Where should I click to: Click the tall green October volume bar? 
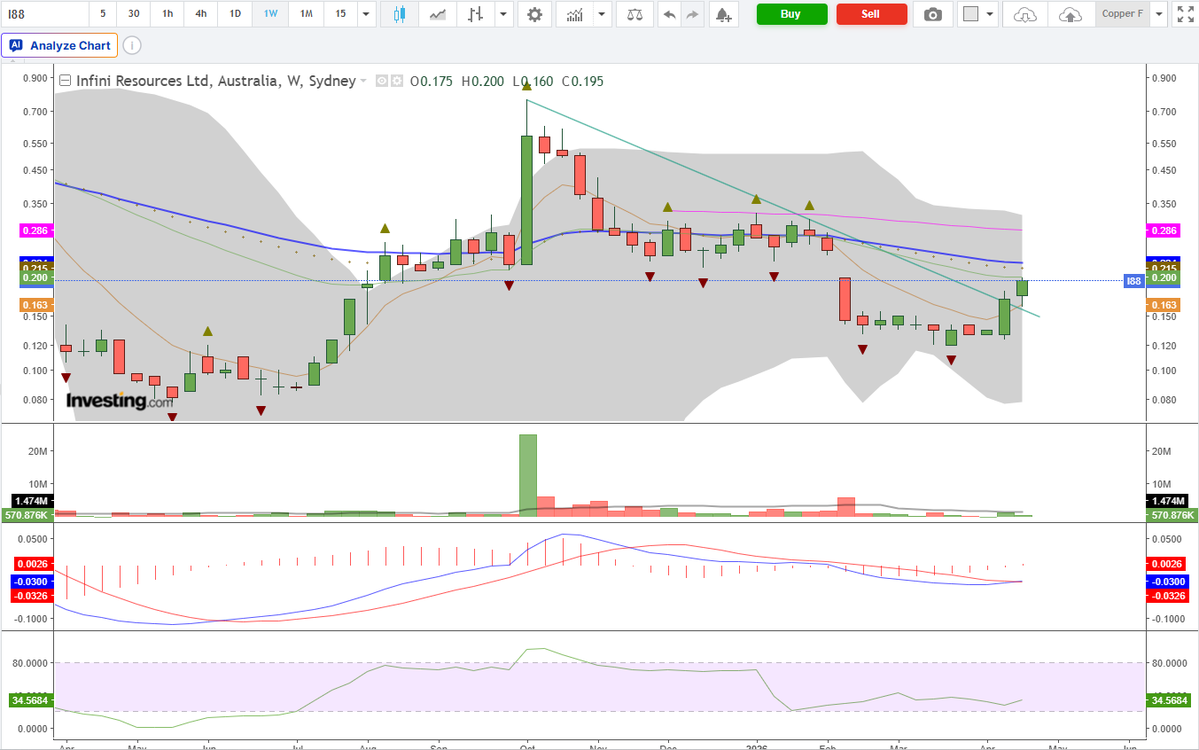tap(528, 475)
